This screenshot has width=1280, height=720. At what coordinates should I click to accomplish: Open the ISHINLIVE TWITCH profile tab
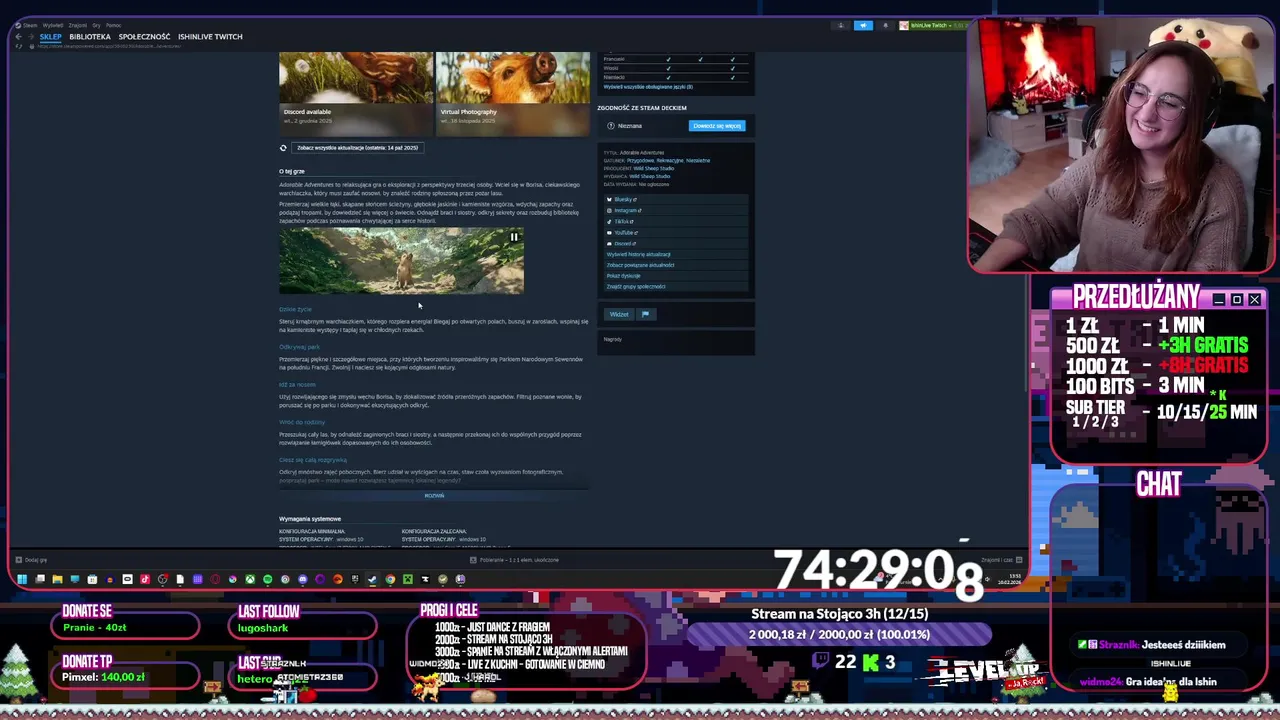(x=210, y=37)
